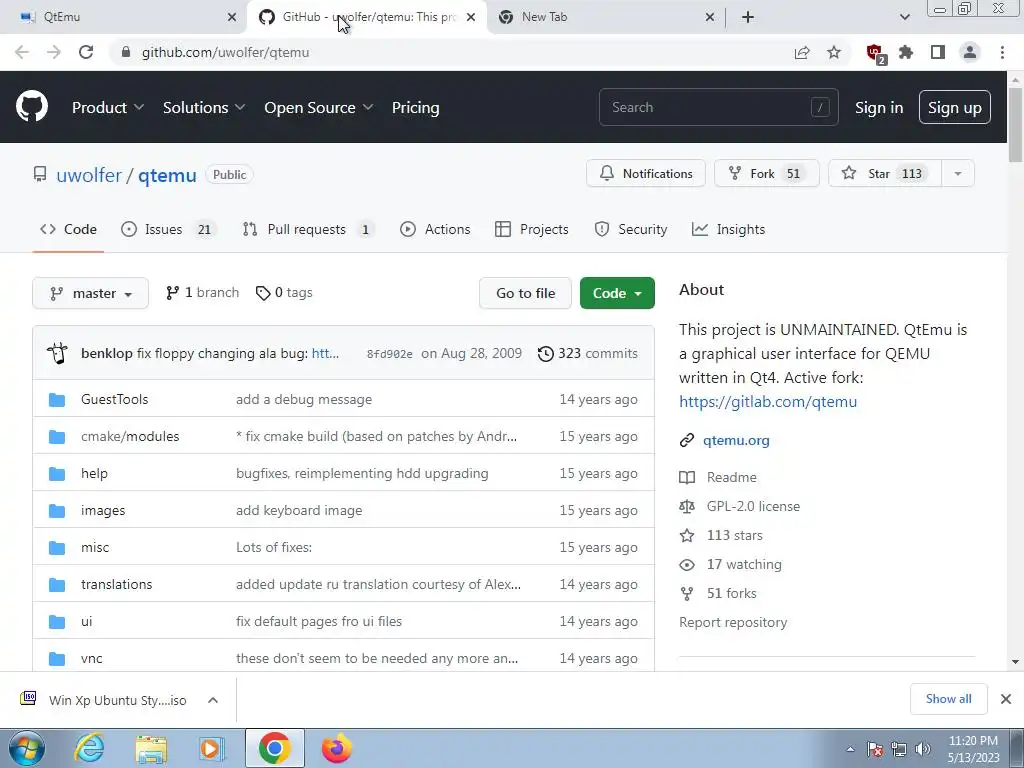The height and width of the screenshot is (768, 1024).
Task: Go to the Projects tab
Action: coord(532,229)
